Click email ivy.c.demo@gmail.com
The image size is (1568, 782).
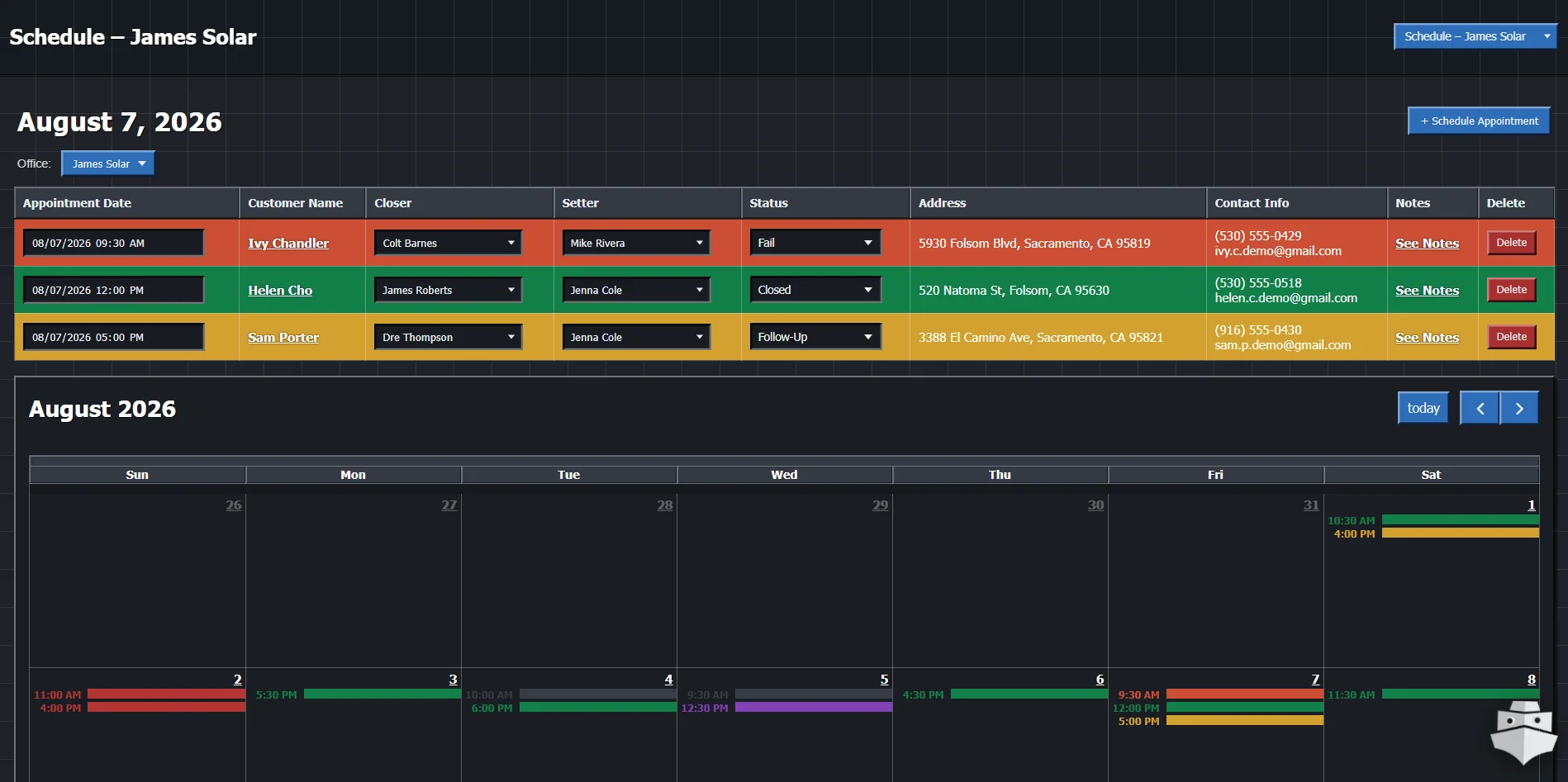click(1278, 251)
